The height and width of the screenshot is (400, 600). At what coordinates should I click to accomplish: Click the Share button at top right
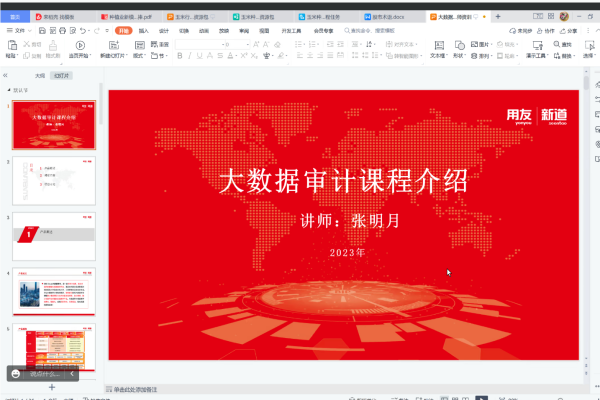pyautogui.click(x=570, y=31)
